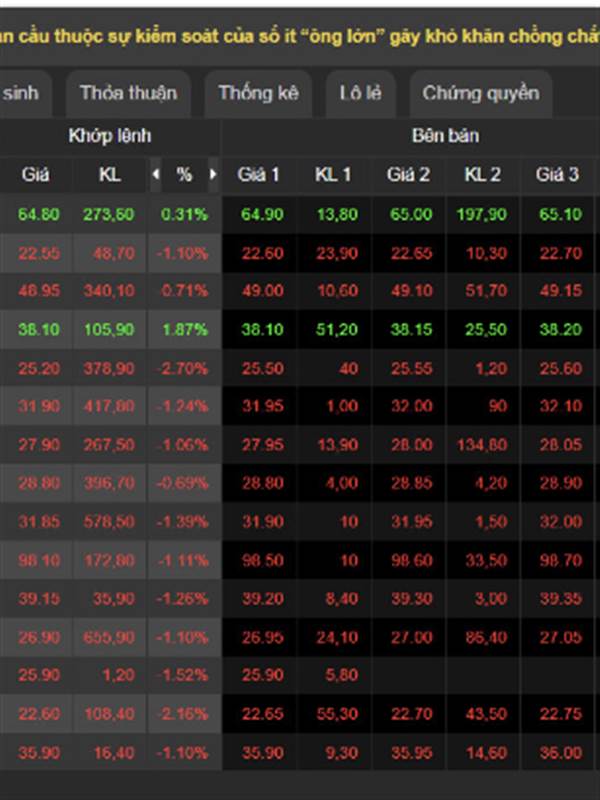This screenshot has height=800, width=600.
Task: Click ask price 49.00
Action: click(x=262, y=291)
